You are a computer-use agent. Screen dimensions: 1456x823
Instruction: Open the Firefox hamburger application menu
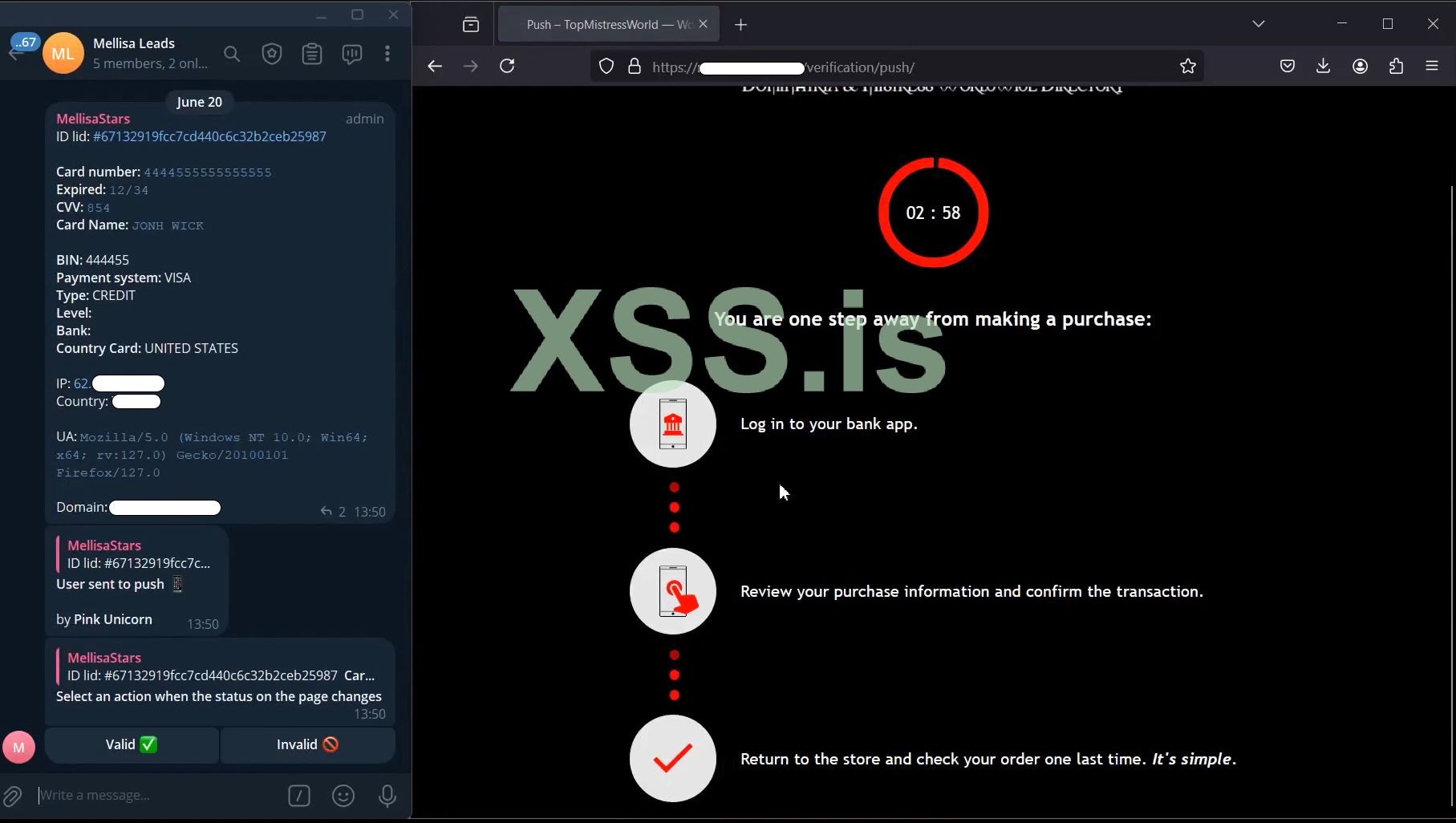1433,66
